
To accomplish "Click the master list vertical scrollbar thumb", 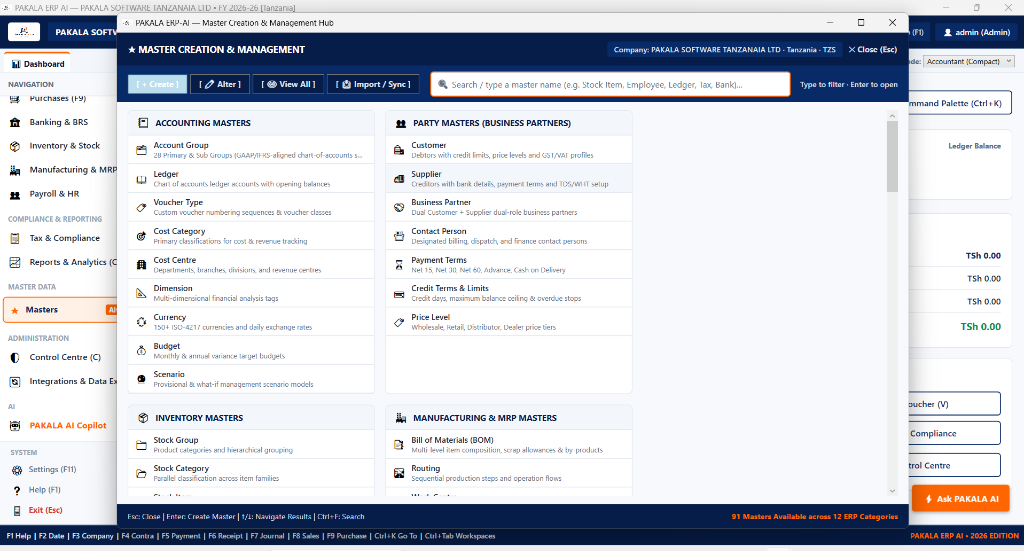I will tap(892, 156).
